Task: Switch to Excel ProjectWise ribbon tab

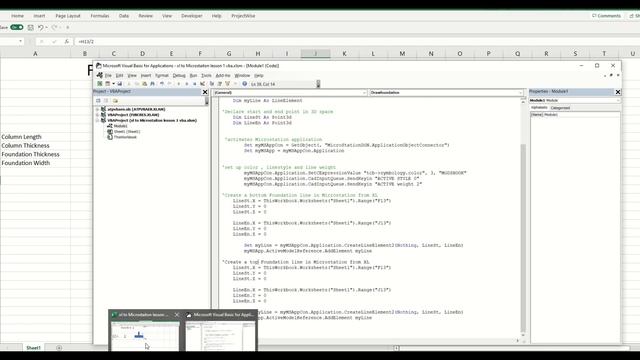Action: (x=243, y=16)
